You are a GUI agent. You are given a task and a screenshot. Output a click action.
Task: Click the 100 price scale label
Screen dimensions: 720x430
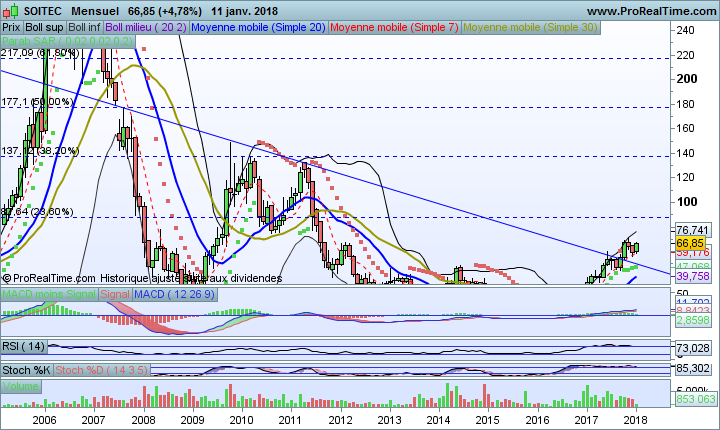686,202
